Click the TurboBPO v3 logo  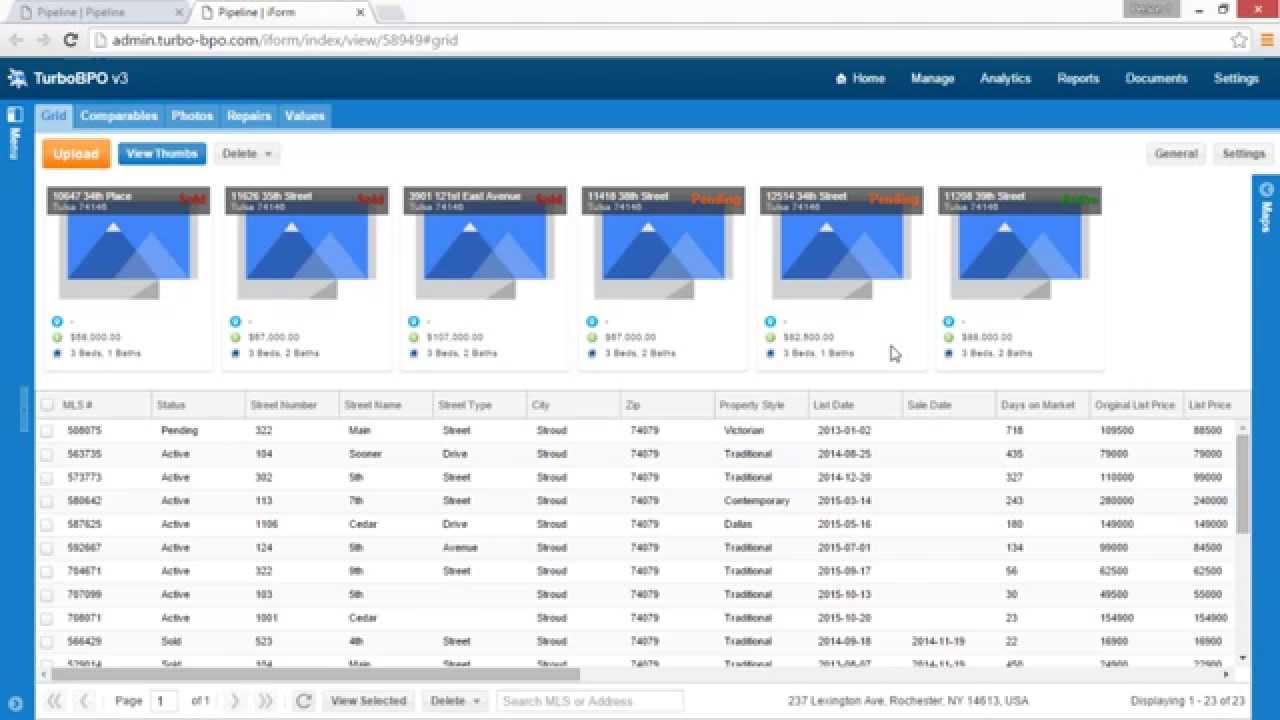68,78
